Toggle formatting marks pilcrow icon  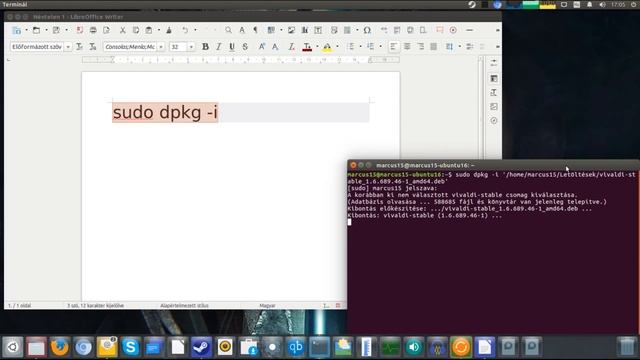click(256, 30)
